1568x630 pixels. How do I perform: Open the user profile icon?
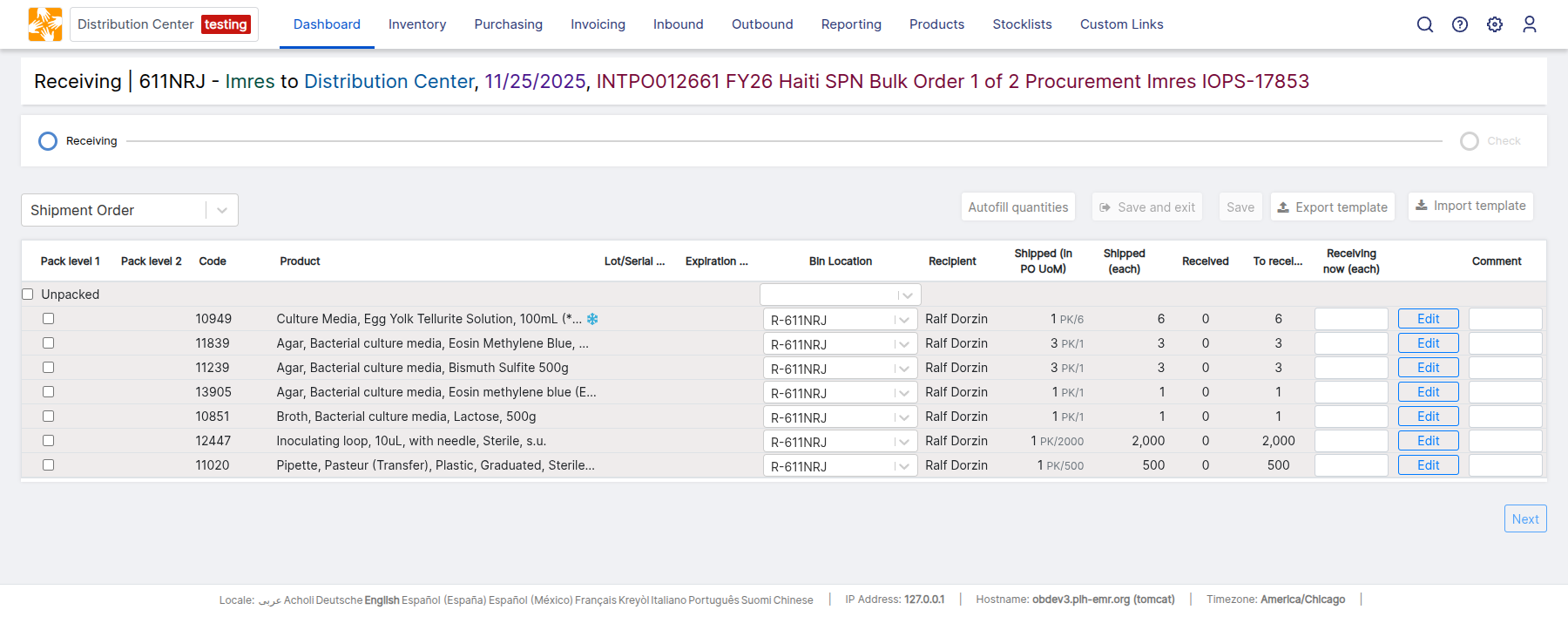[1530, 24]
